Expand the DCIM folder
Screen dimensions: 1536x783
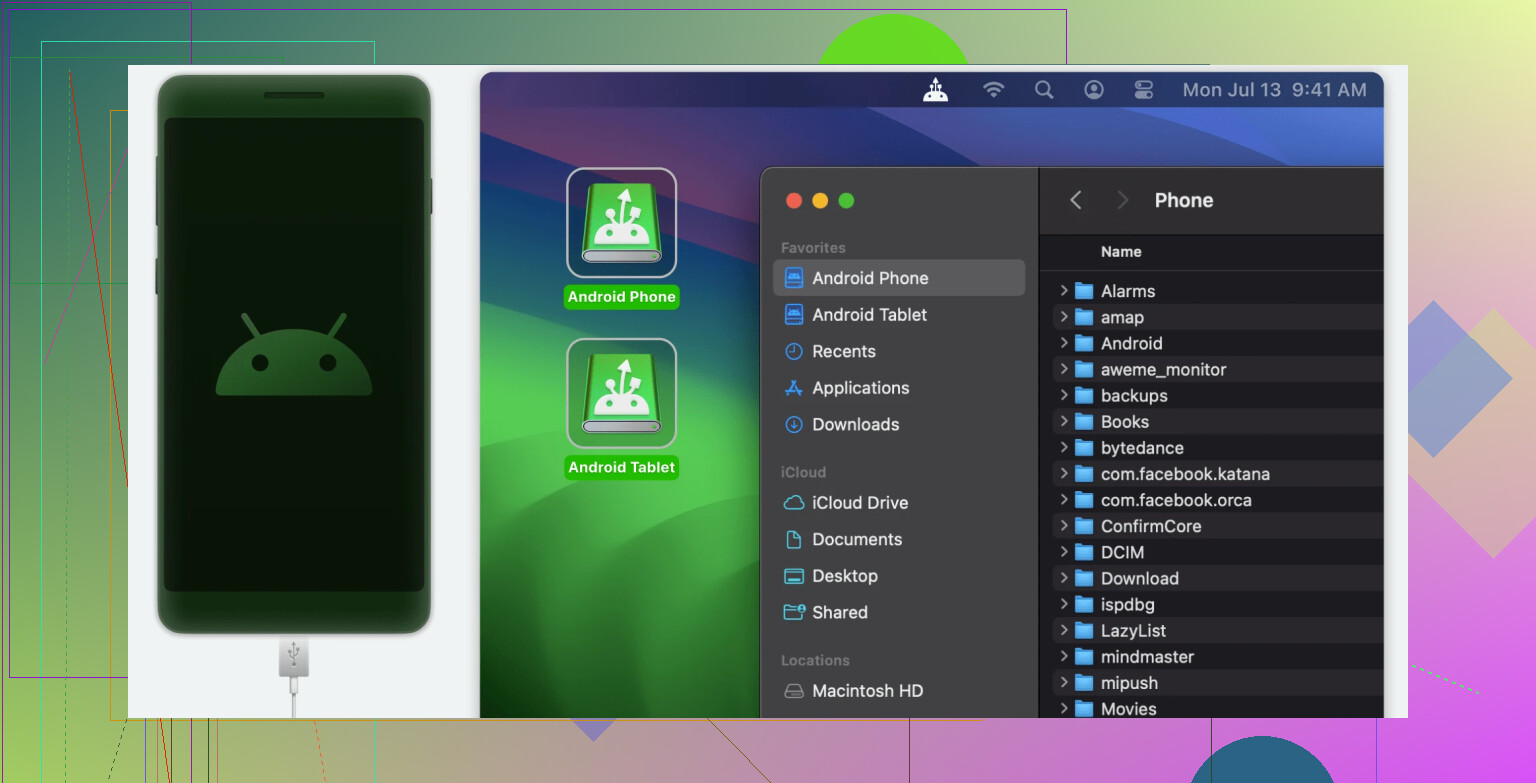coord(1064,552)
